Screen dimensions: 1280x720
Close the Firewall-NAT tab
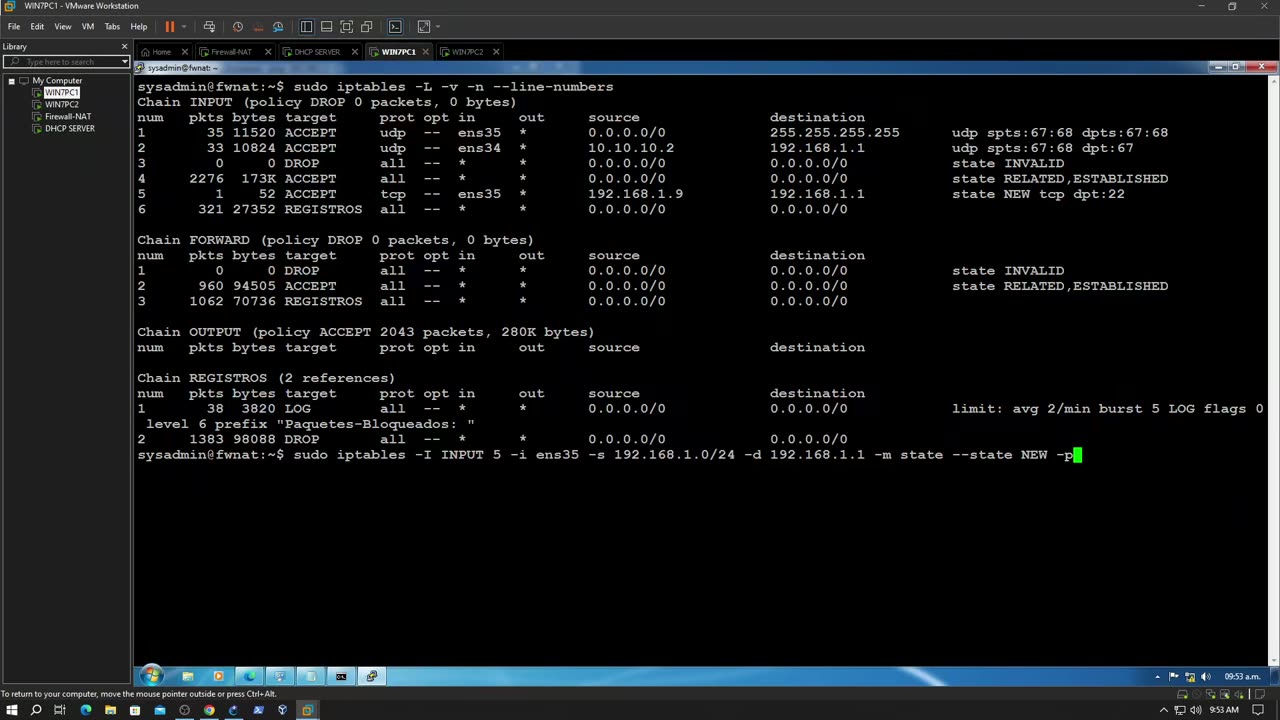pos(269,52)
